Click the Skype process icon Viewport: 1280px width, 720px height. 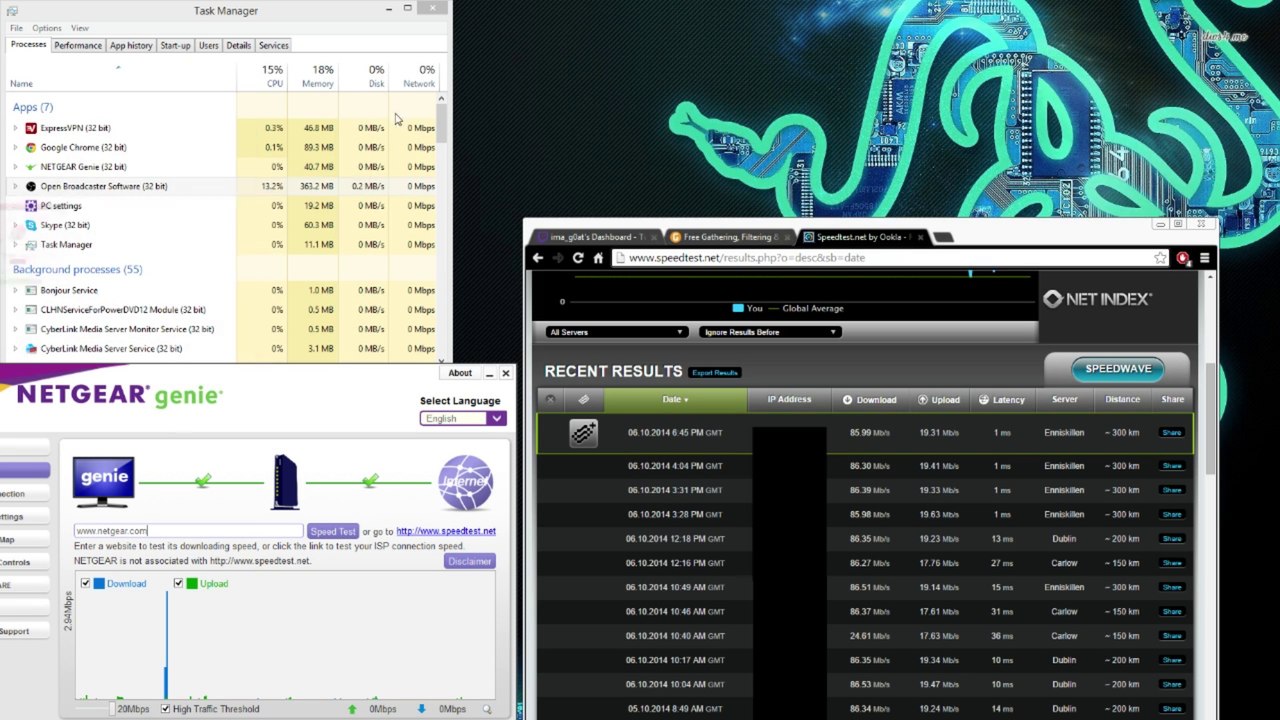(31, 225)
